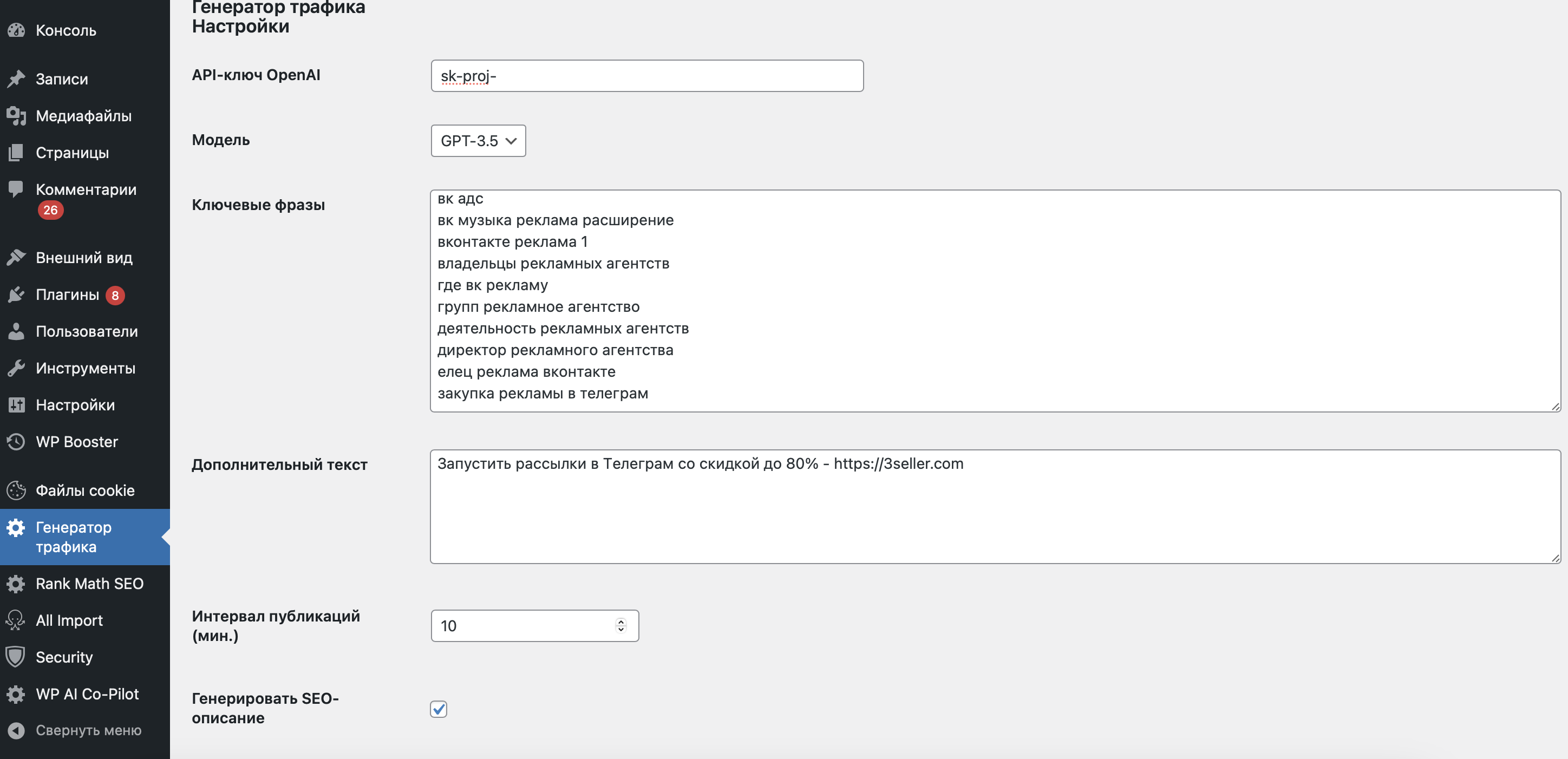Increase publication interval with up stepper arrow

621,621
